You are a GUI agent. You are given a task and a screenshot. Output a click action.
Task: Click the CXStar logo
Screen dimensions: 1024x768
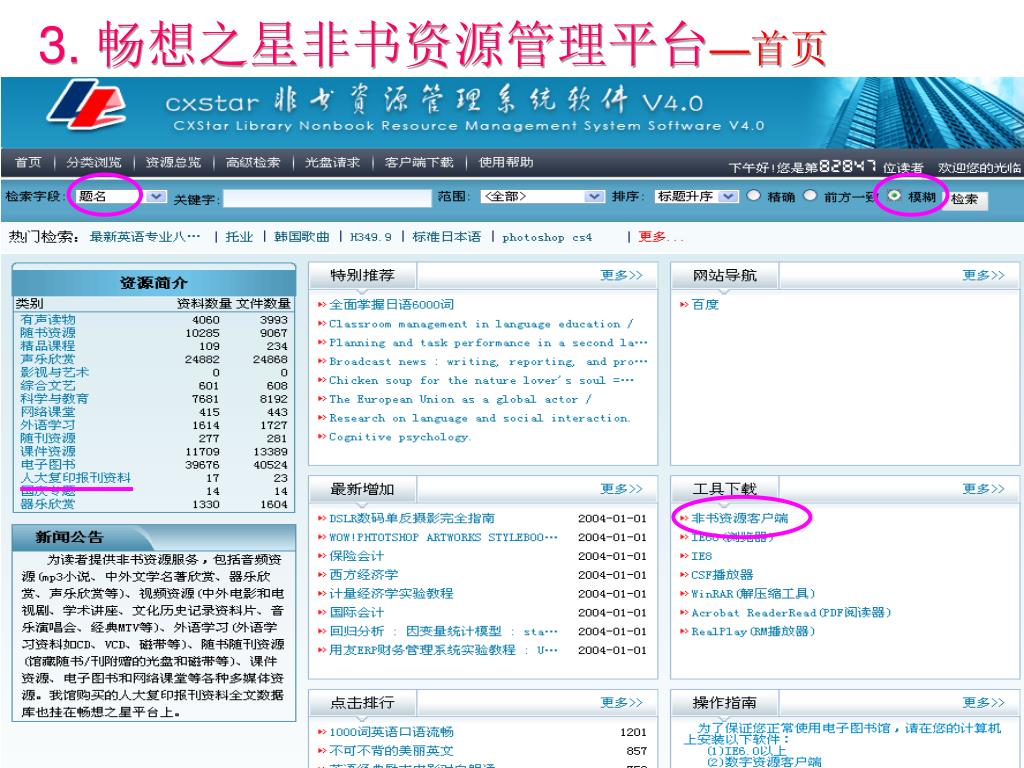pyautogui.click(x=87, y=104)
